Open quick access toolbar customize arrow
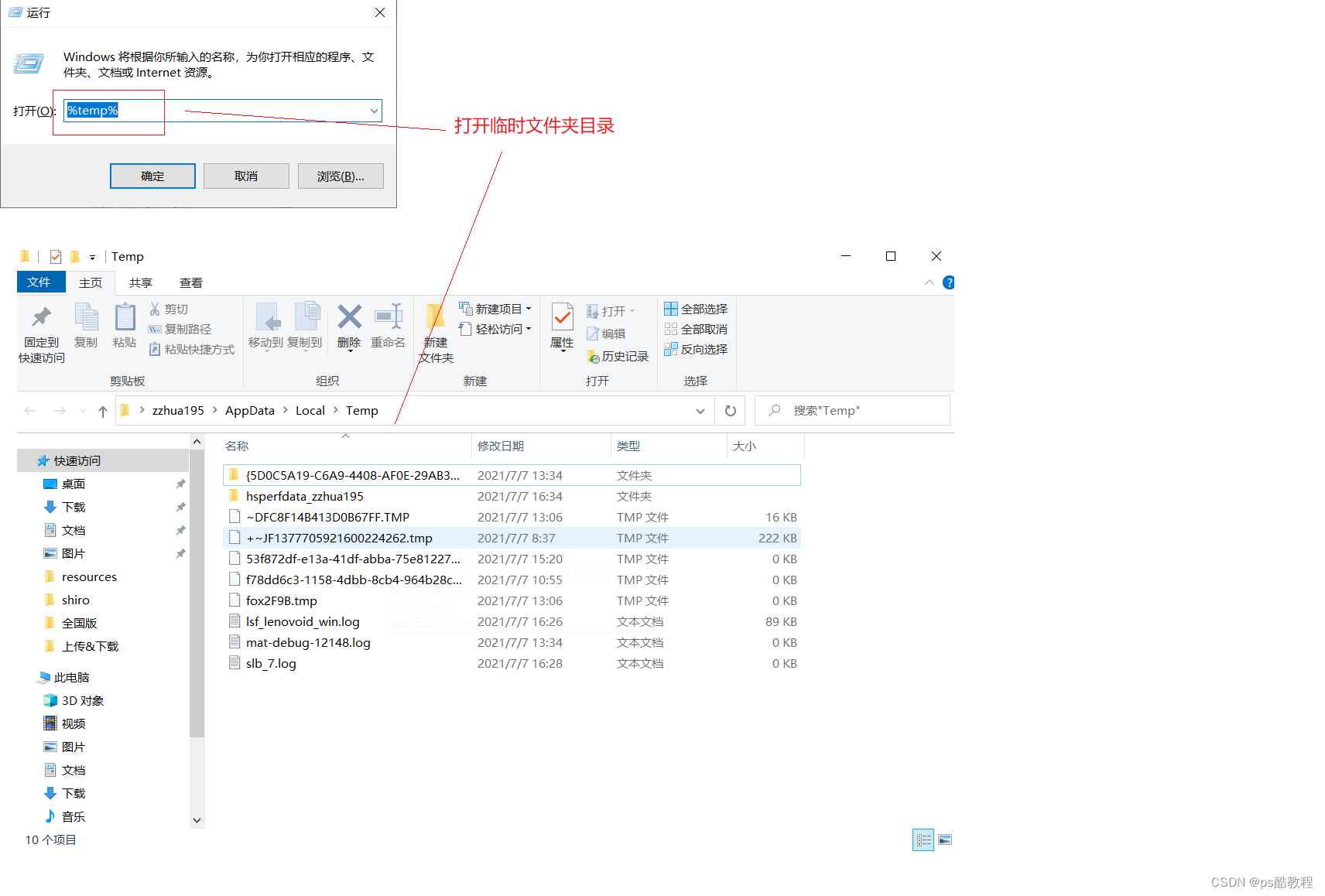 coord(92,258)
